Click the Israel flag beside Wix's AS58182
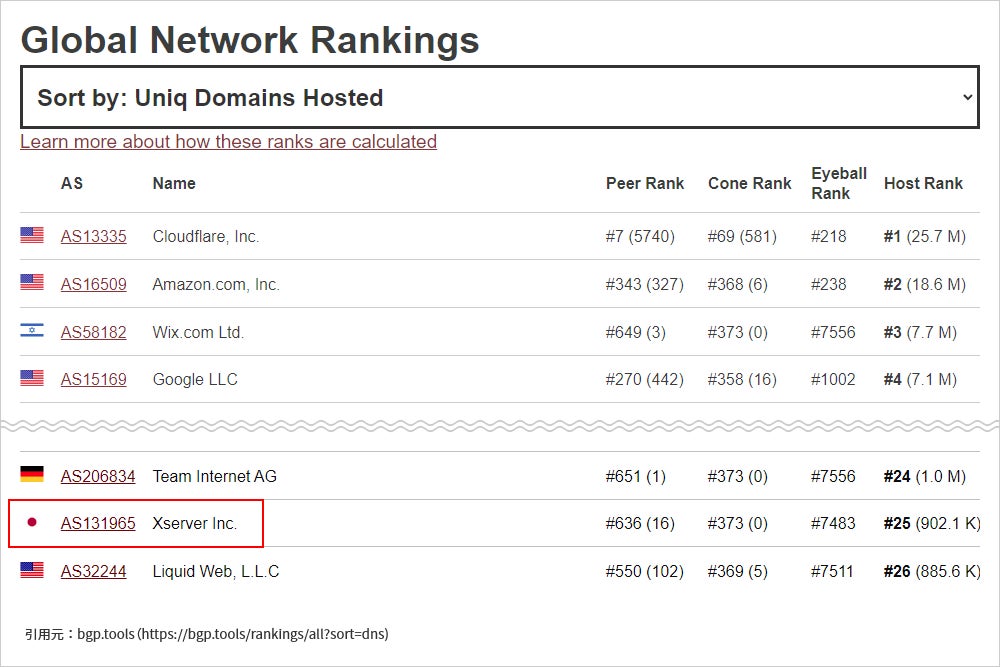 32,330
